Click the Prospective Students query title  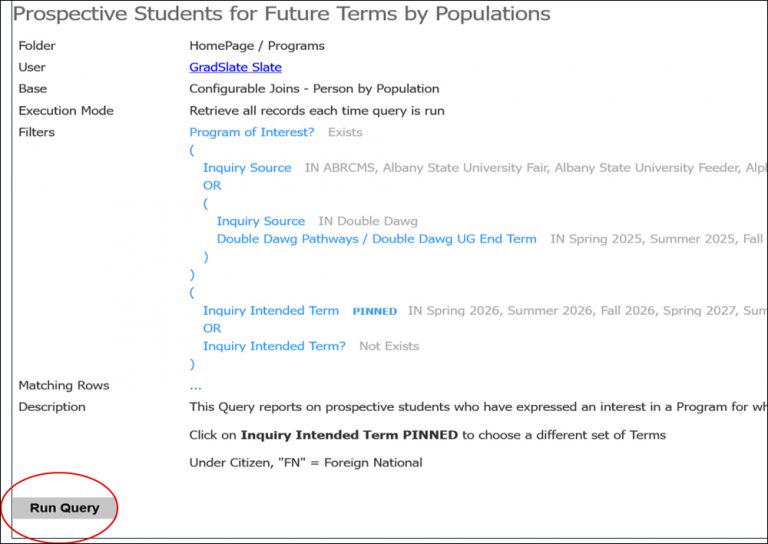pos(281,14)
